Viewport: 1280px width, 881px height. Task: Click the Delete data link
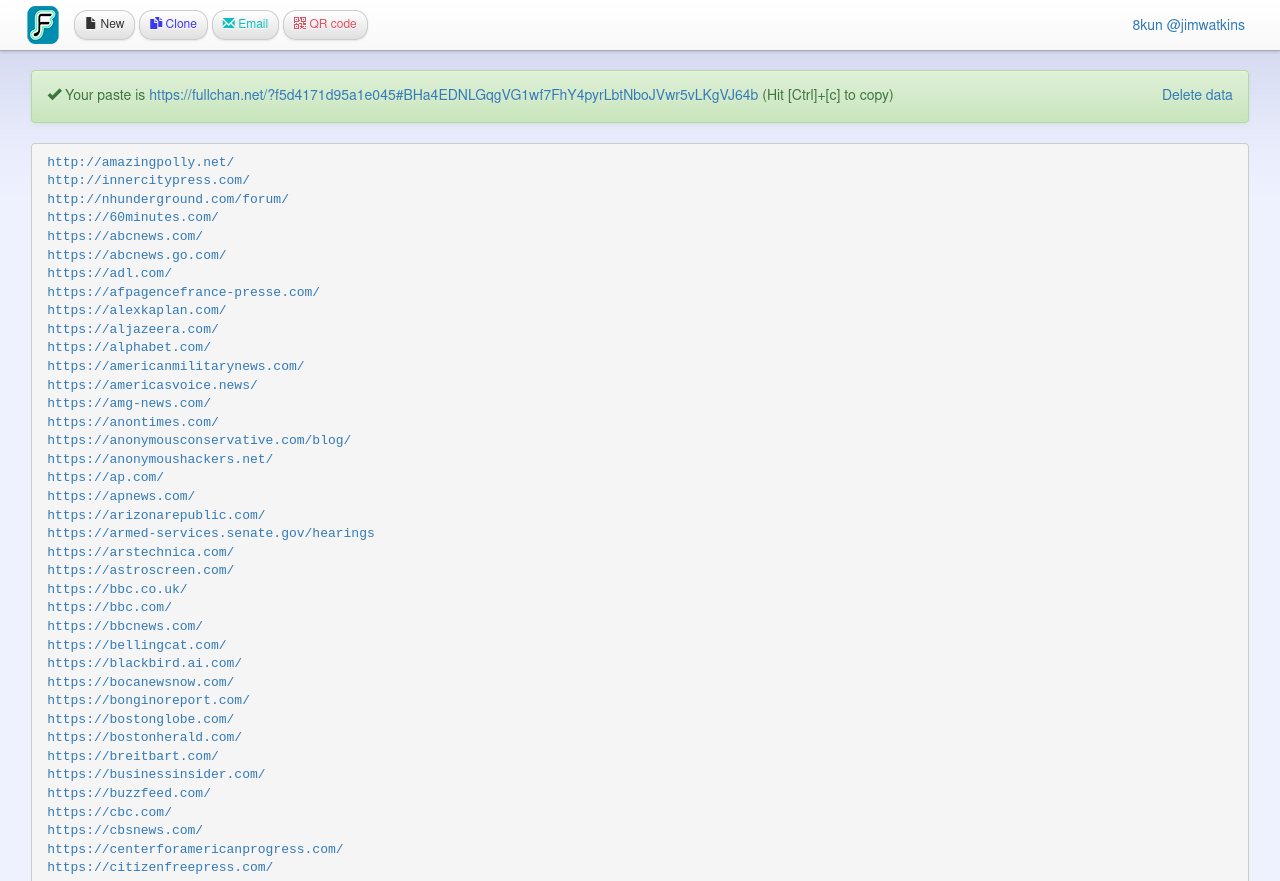pyautogui.click(x=1197, y=96)
